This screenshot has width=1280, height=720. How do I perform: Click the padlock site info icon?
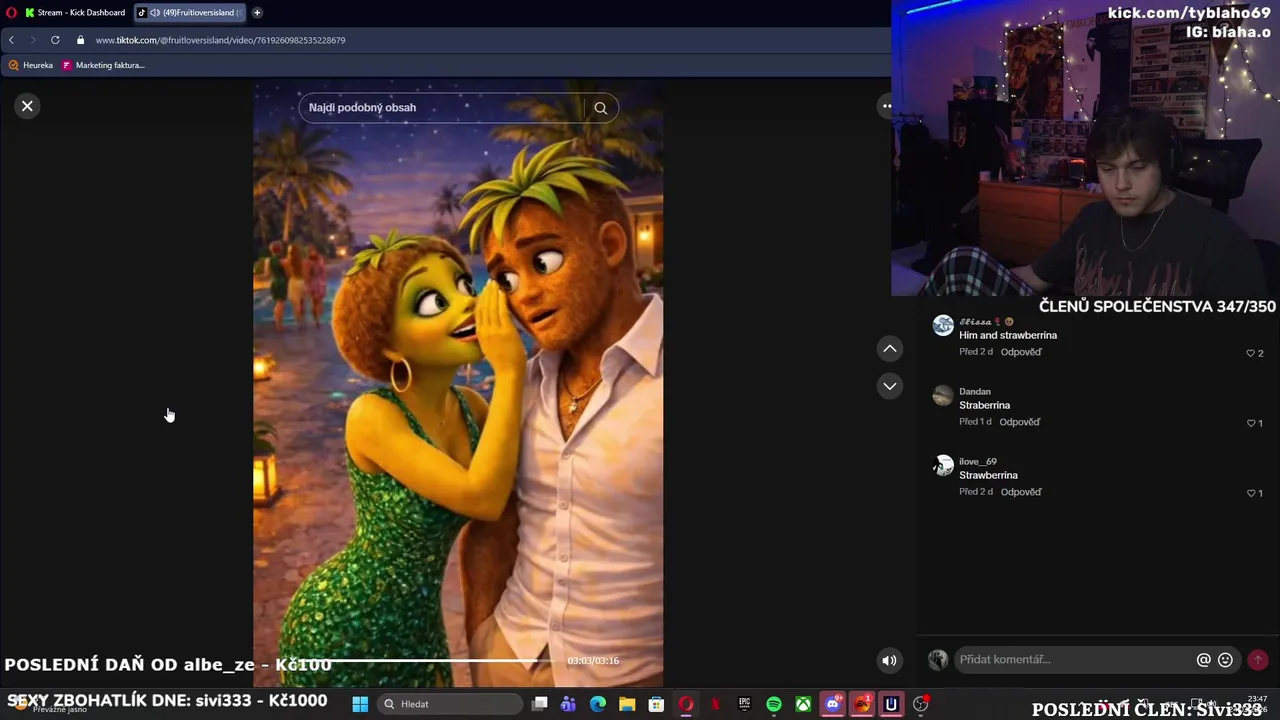[x=80, y=40]
